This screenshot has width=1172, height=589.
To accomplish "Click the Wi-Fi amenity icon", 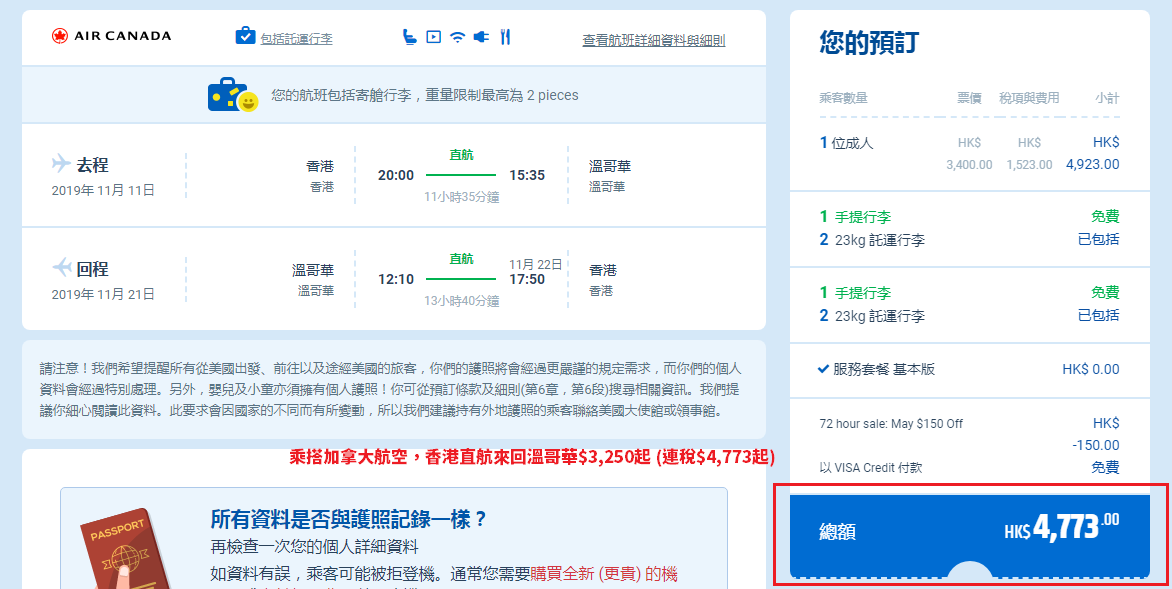I will pos(457,37).
